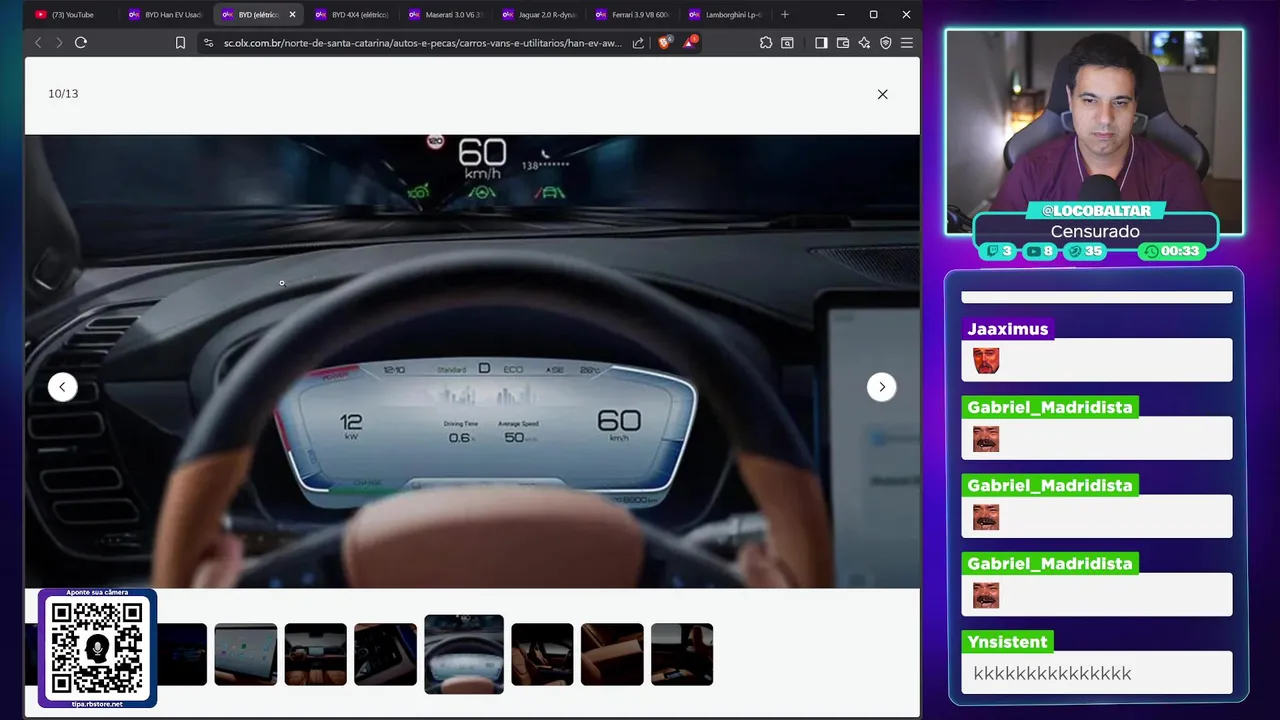Click the 10/13 photo counter
This screenshot has height=720, width=1280.
point(63,94)
